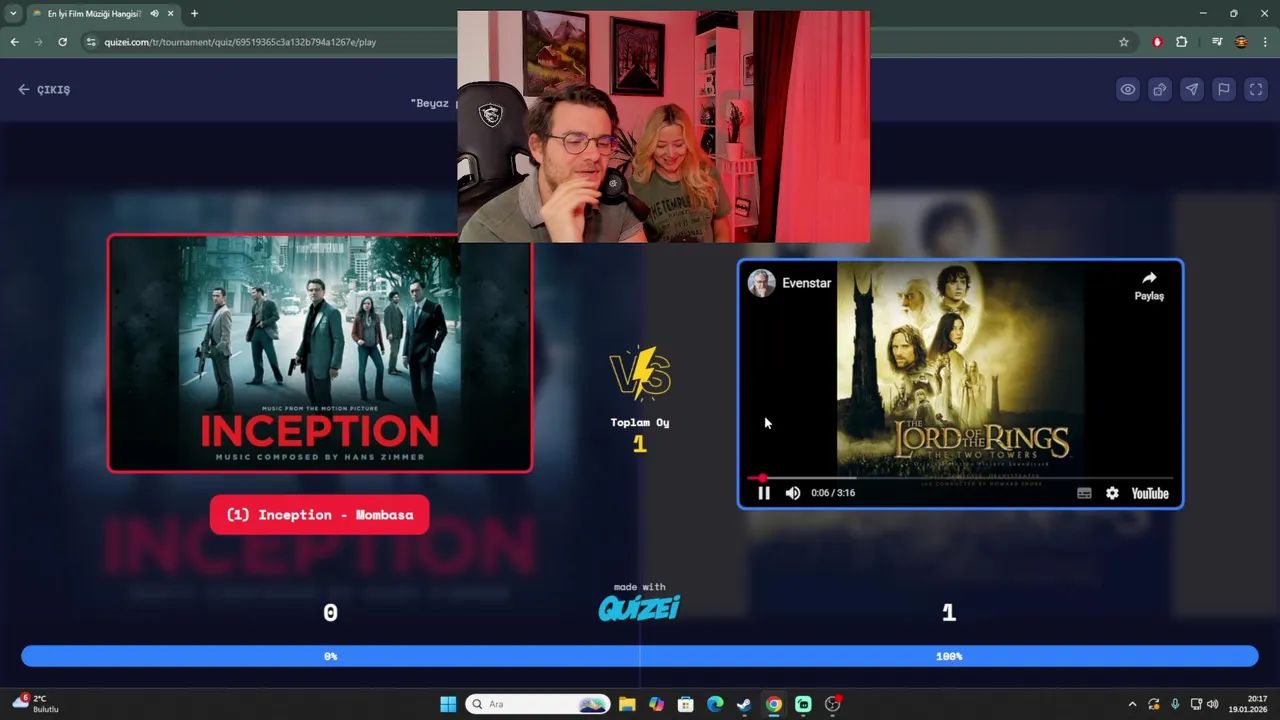Open Microsoft Store from the taskbar

[x=685, y=704]
